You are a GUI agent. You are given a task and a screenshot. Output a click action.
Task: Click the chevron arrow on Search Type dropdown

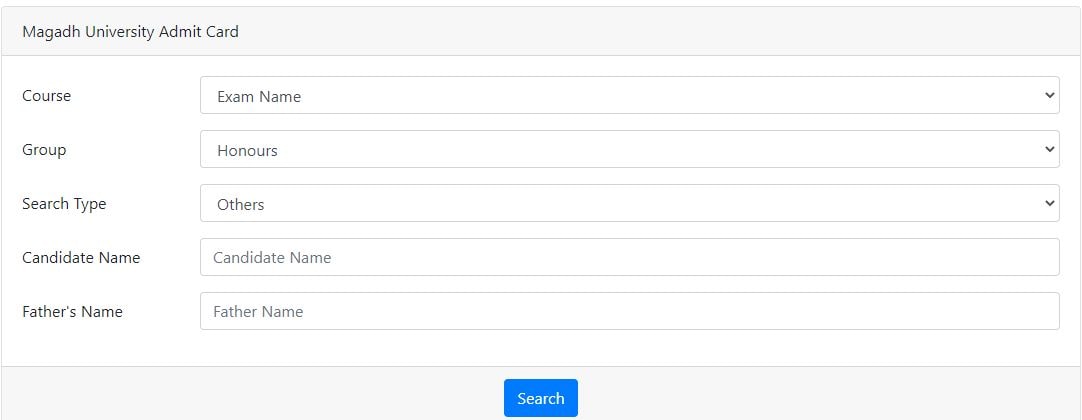click(1049, 203)
